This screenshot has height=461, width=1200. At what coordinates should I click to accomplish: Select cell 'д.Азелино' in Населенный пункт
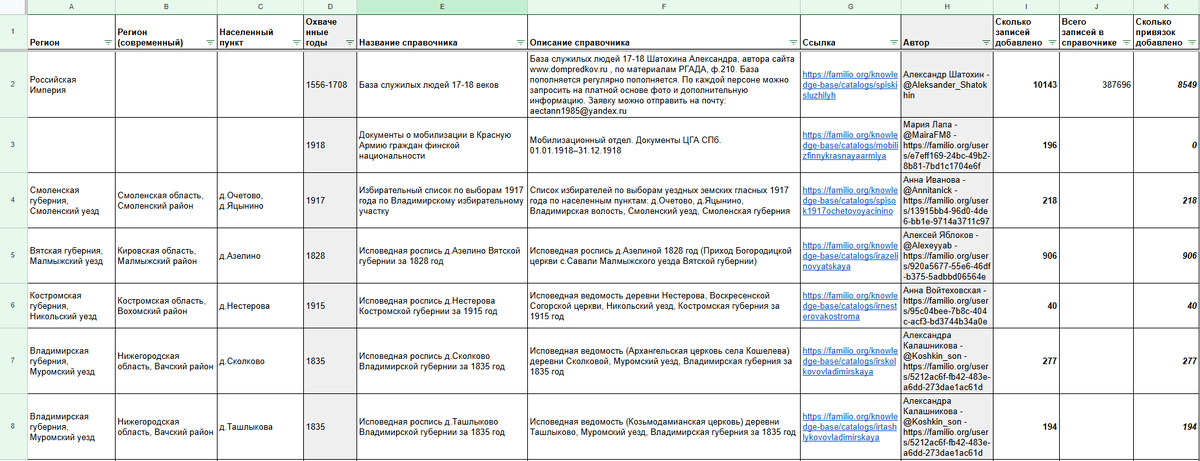tap(259, 256)
